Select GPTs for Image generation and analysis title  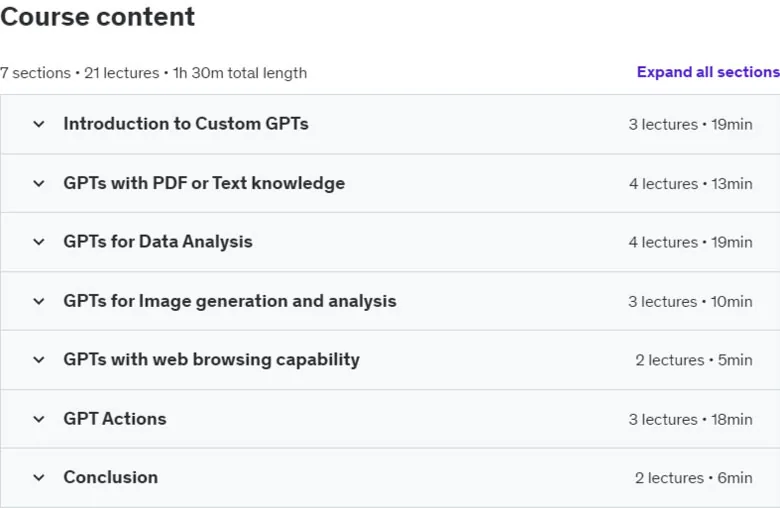(230, 301)
